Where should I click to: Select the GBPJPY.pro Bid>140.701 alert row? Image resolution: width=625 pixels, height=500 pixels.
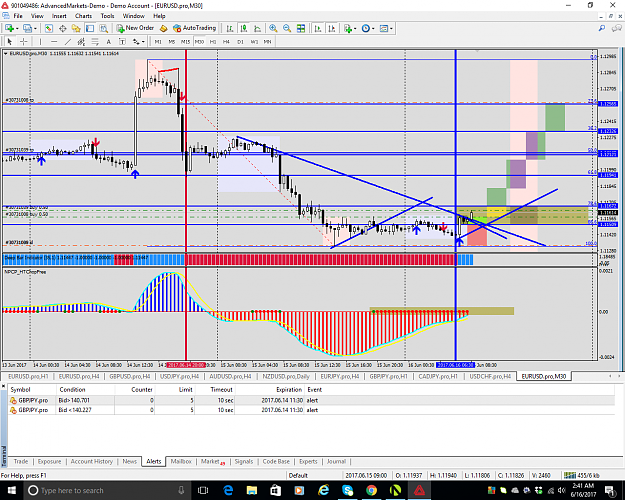311,400
